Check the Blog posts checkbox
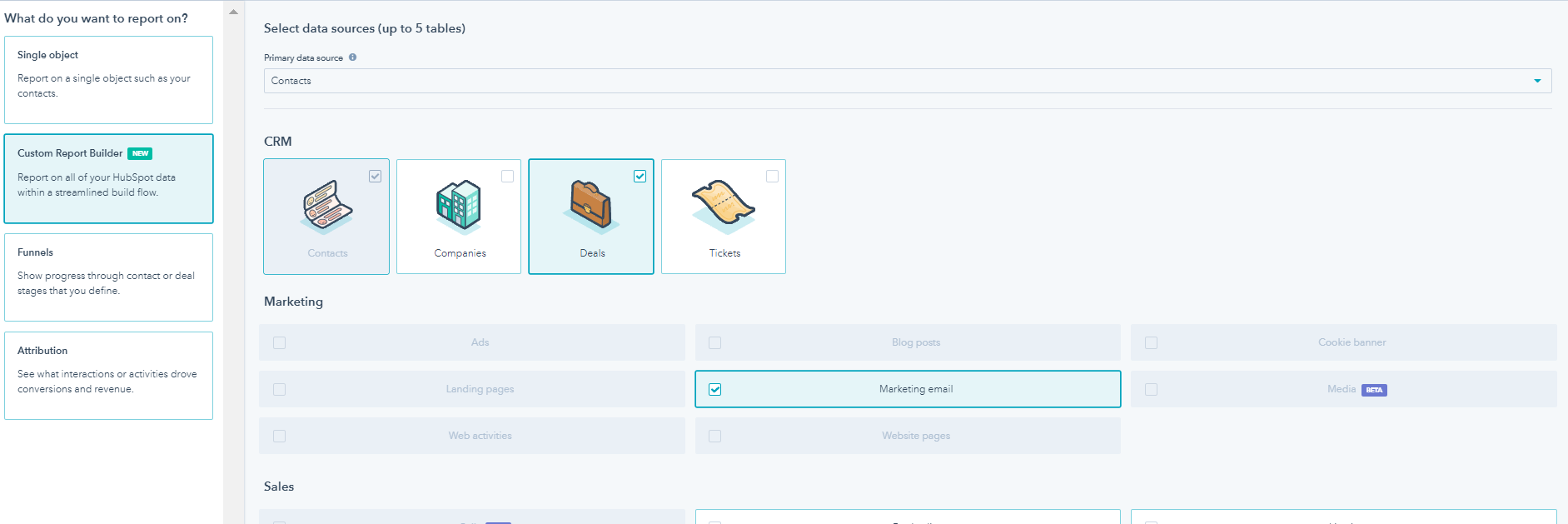1568x524 pixels. [715, 343]
